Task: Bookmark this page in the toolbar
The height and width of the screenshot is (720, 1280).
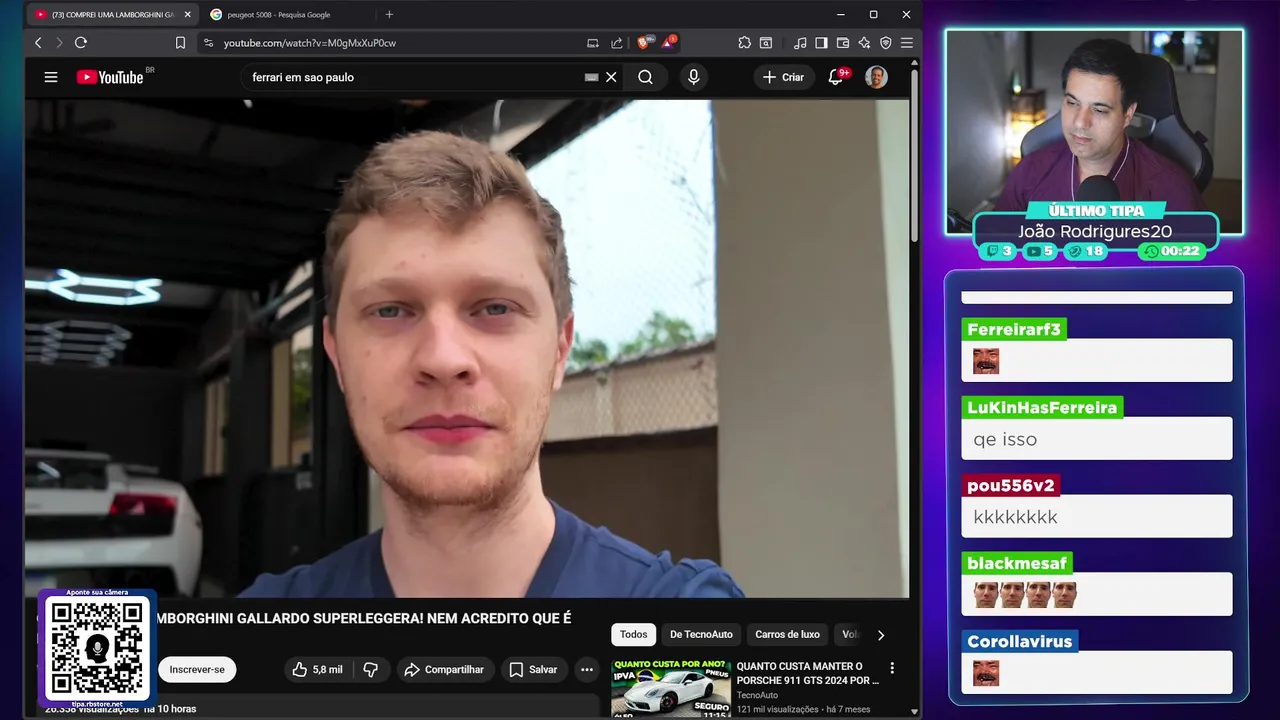Action: pos(180,43)
